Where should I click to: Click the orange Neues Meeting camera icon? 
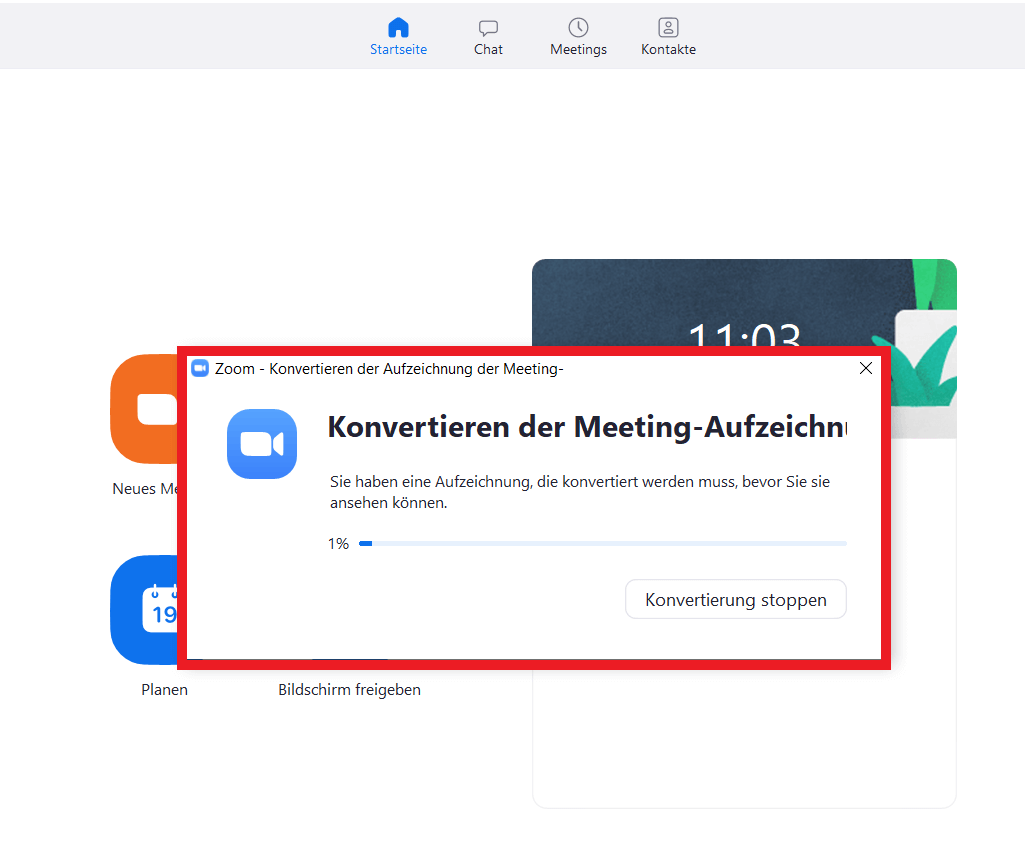[144, 409]
